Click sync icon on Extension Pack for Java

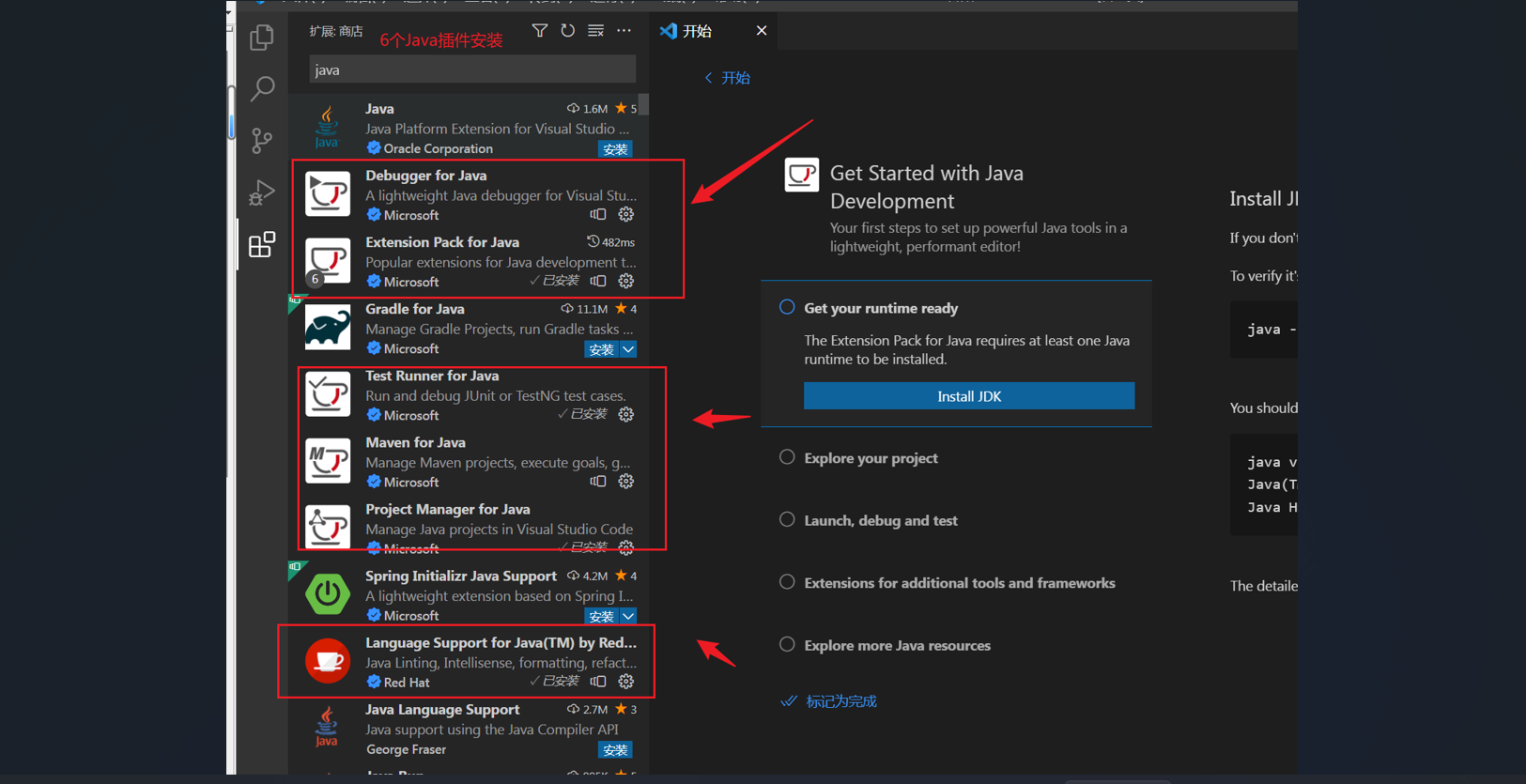(598, 281)
